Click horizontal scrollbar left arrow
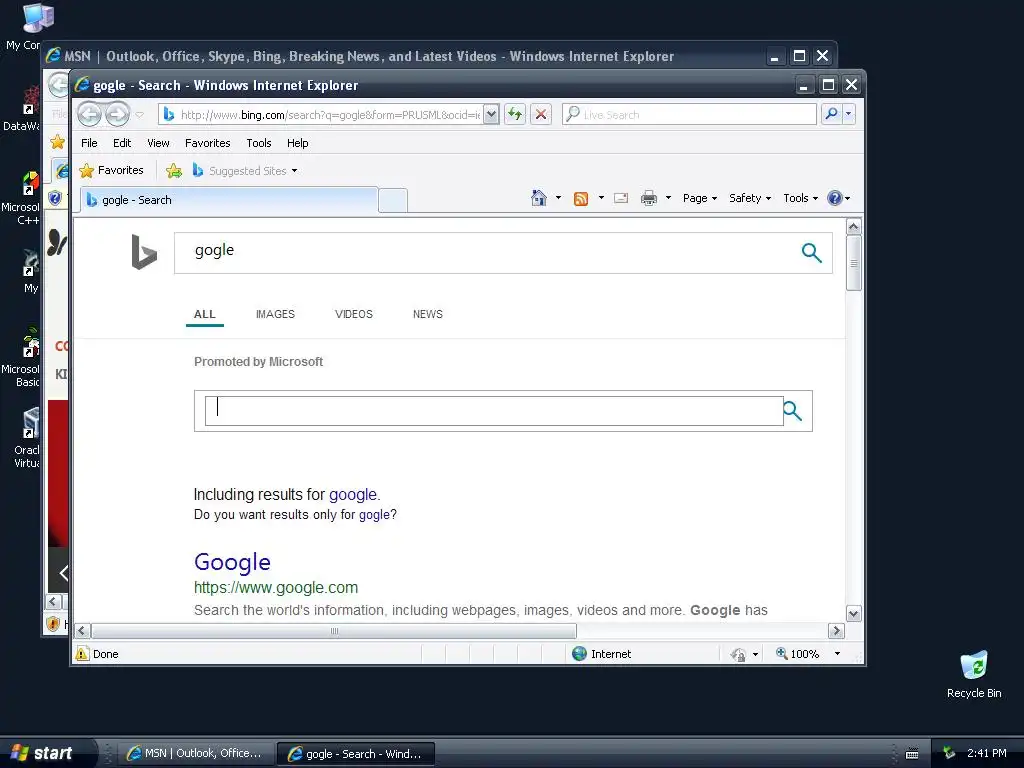This screenshot has height=768, width=1024. pos(82,631)
